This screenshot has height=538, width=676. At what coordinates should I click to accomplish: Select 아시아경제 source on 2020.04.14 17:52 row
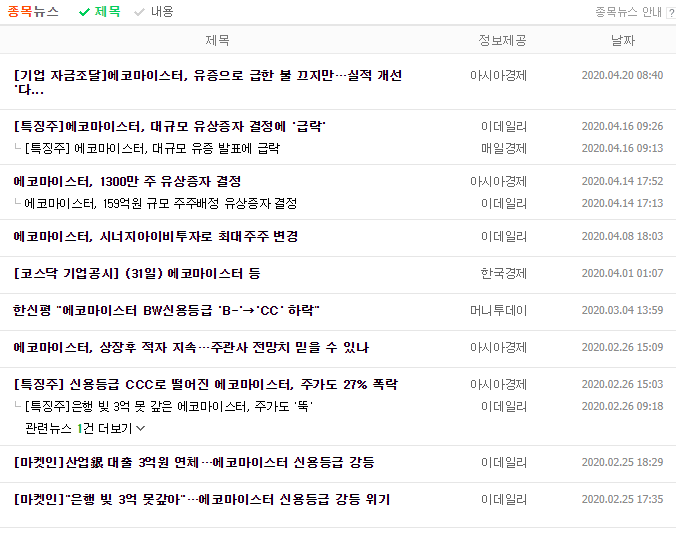498,181
